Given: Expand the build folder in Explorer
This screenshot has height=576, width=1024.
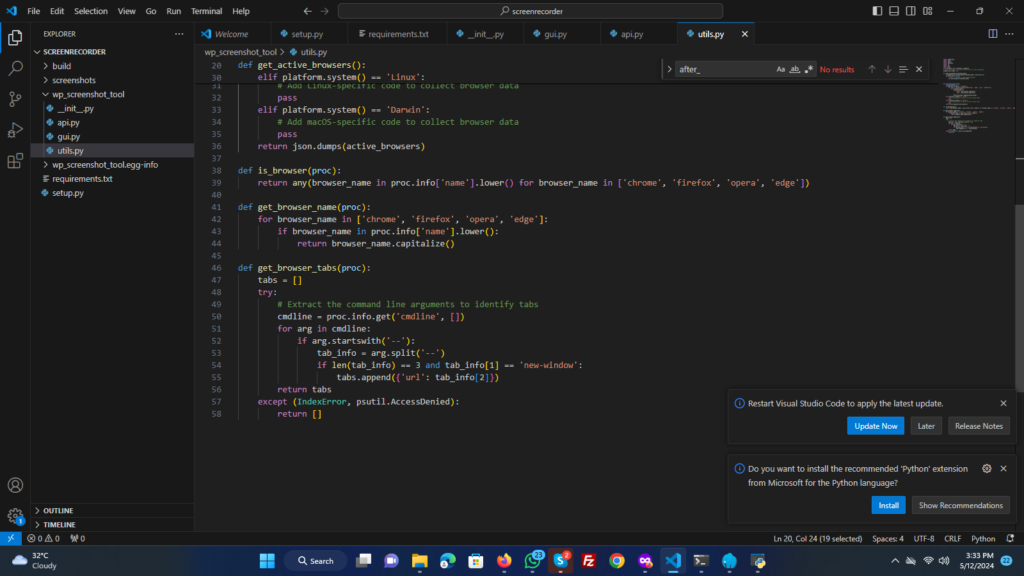Looking at the screenshot, I should tap(61, 66).
